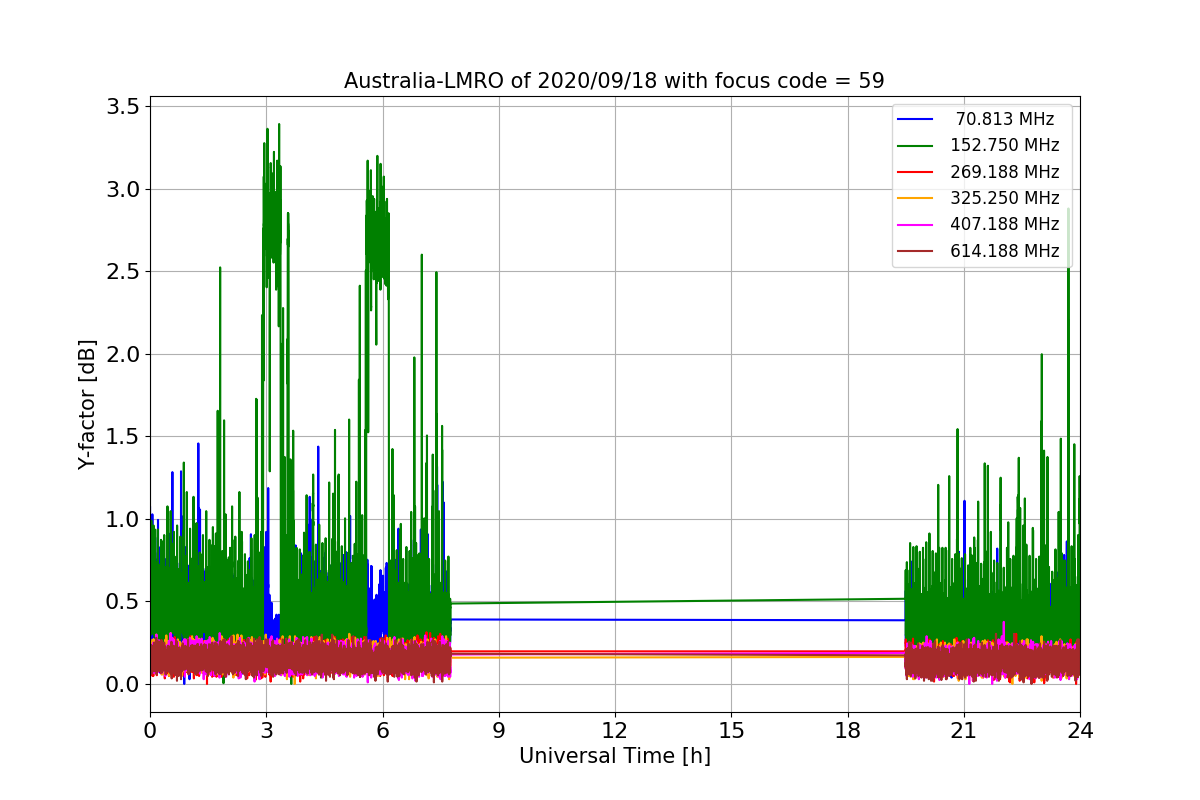
Task: Click the y-axis tick label '1.0'
Action: tap(124, 519)
